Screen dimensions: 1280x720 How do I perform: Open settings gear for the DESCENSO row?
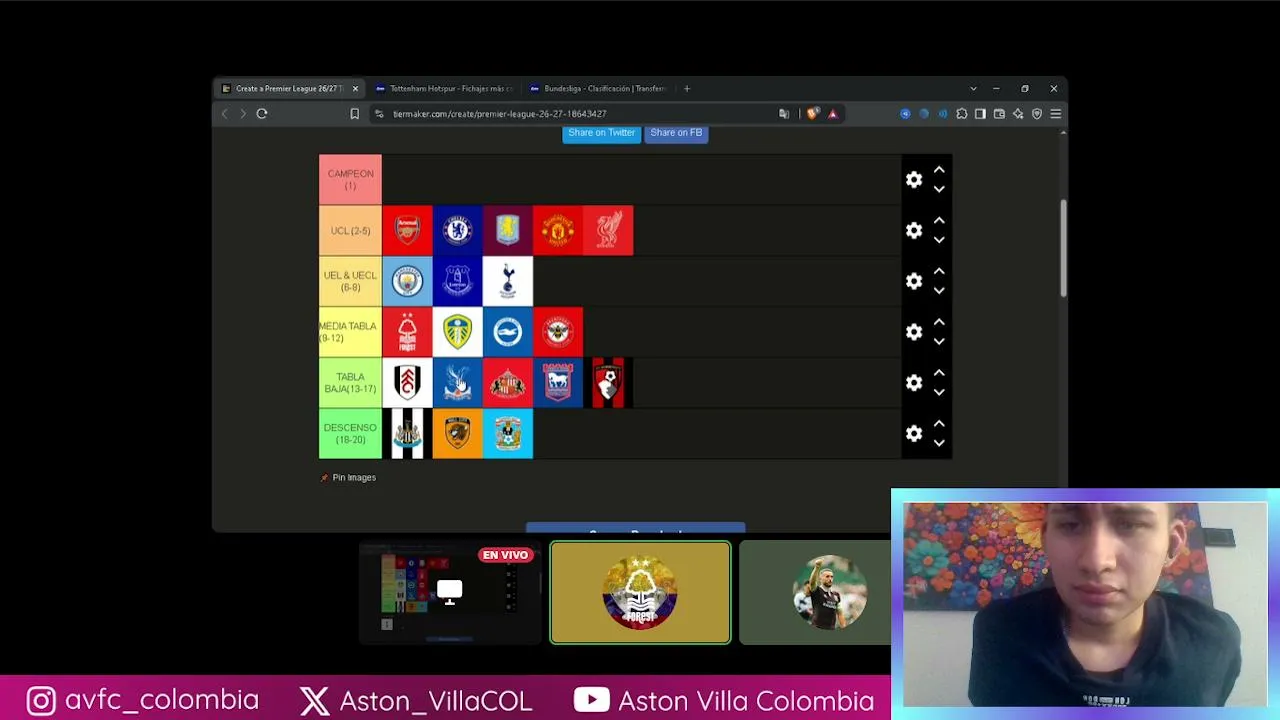(914, 434)
